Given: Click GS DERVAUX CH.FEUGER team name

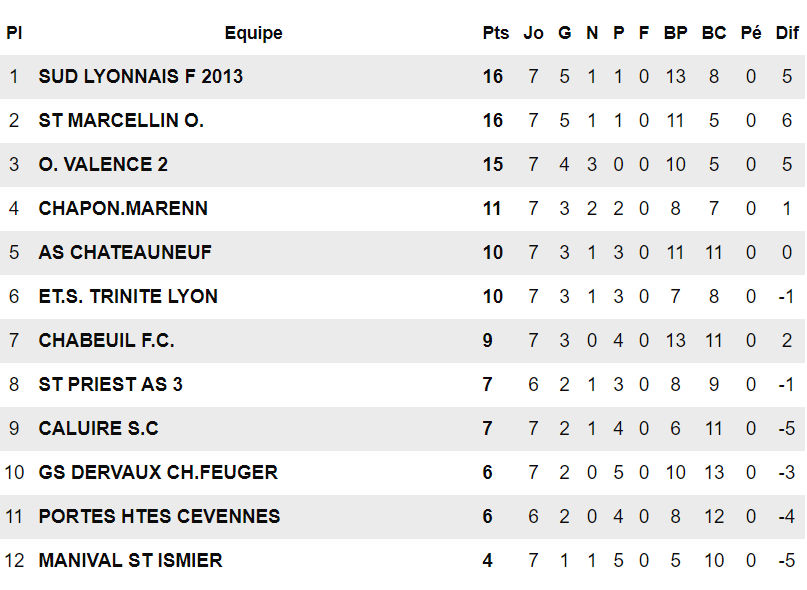Looking at the screenshot, I should click(x=158, y=473).
